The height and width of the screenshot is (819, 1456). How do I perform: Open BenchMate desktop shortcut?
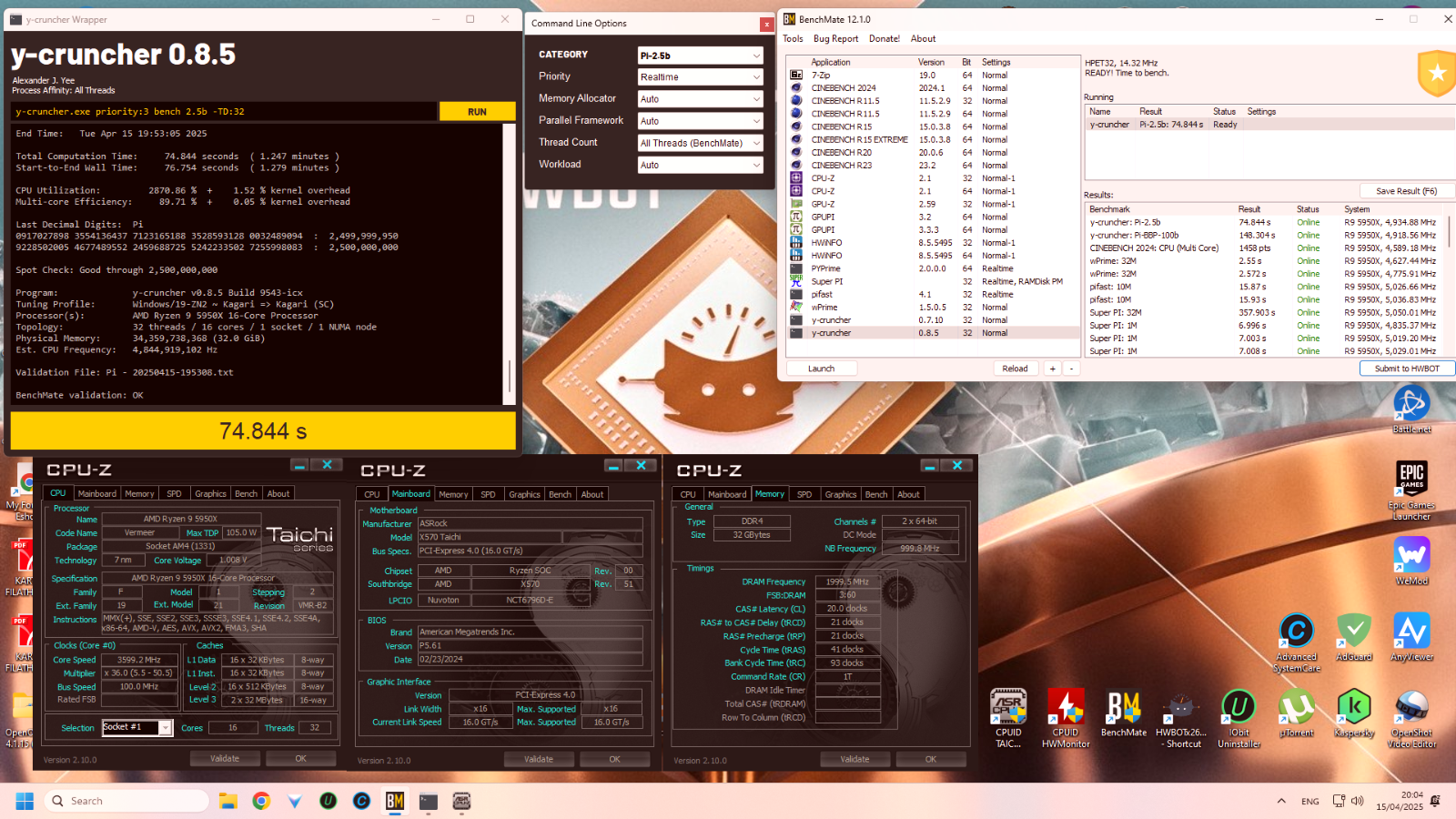1124,713
